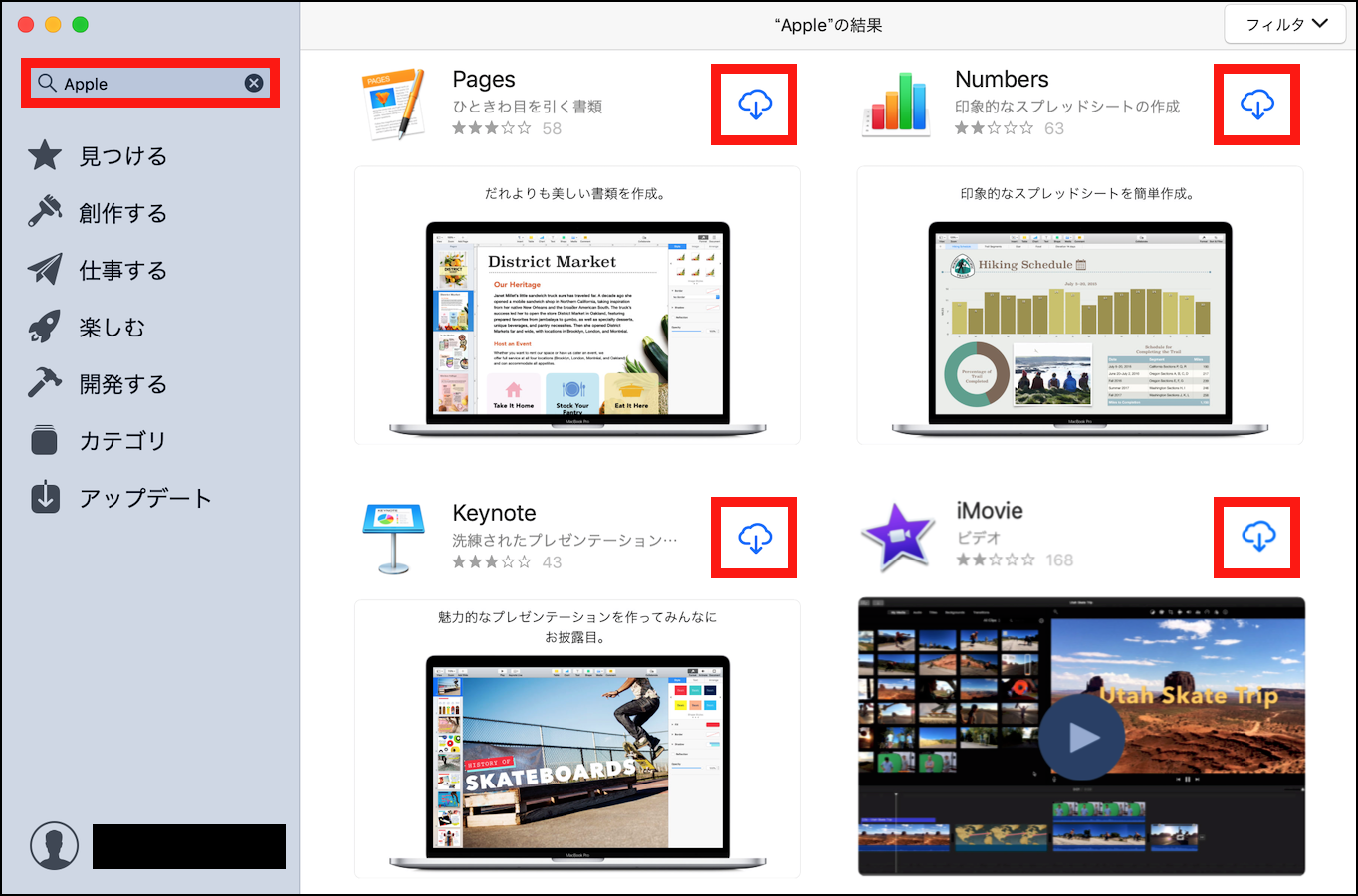Screen dimensions: 1358x896
Task: Open the Numbers app title
Action: [x=1002, y=79]
